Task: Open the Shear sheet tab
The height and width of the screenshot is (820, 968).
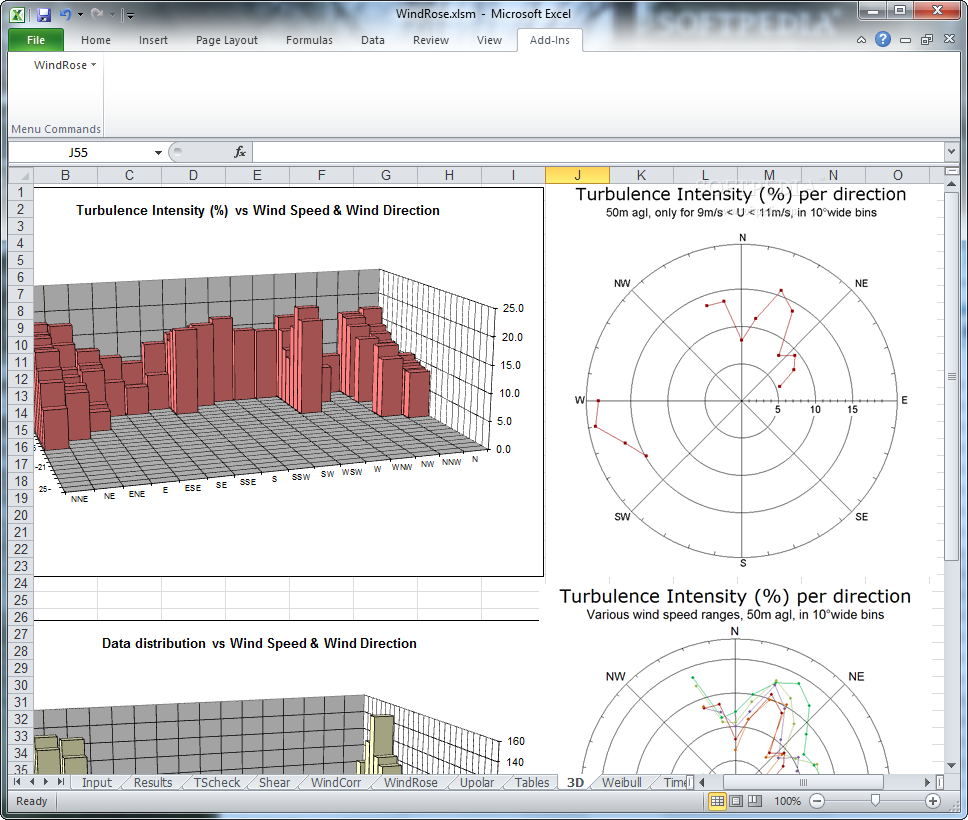Action: pos(274,782)
